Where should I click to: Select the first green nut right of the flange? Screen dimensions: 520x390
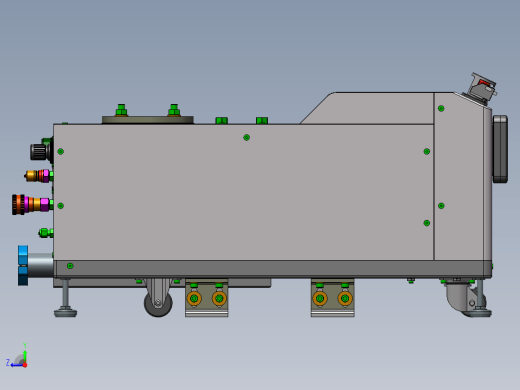222,120
